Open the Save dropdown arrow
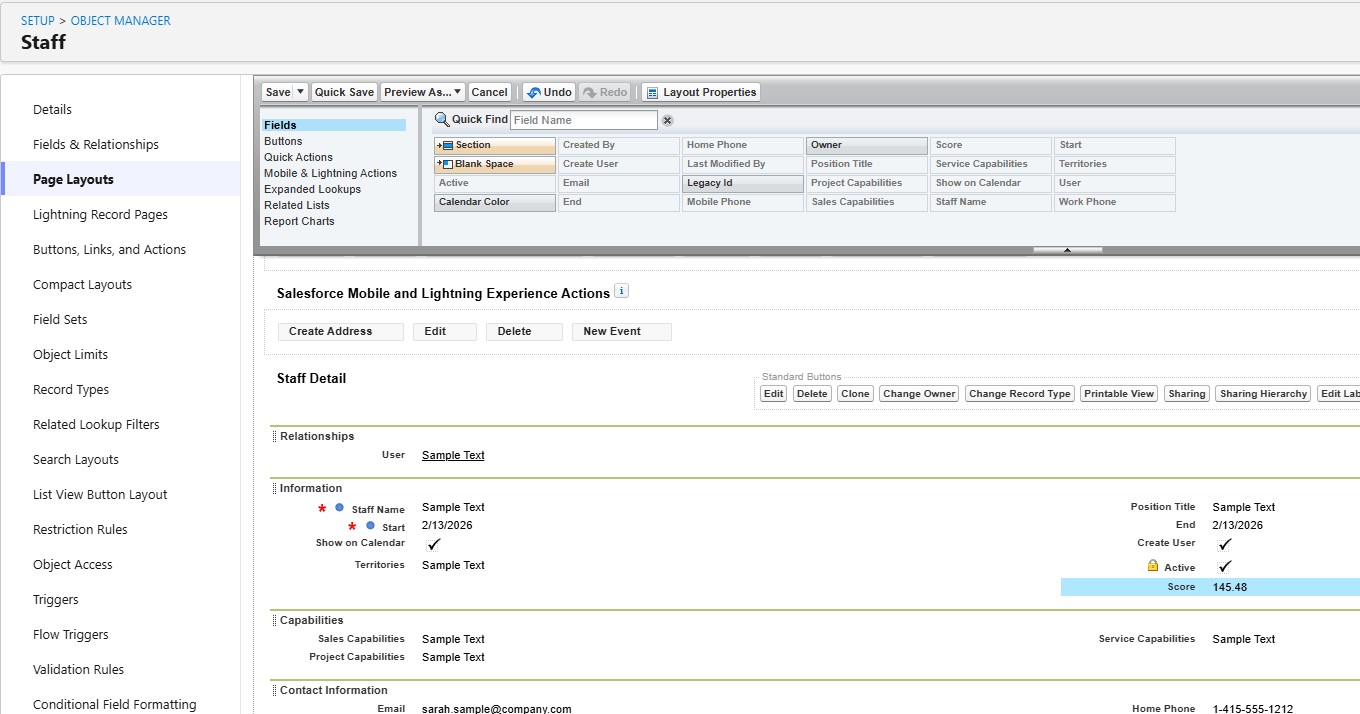 pos(300,92)
